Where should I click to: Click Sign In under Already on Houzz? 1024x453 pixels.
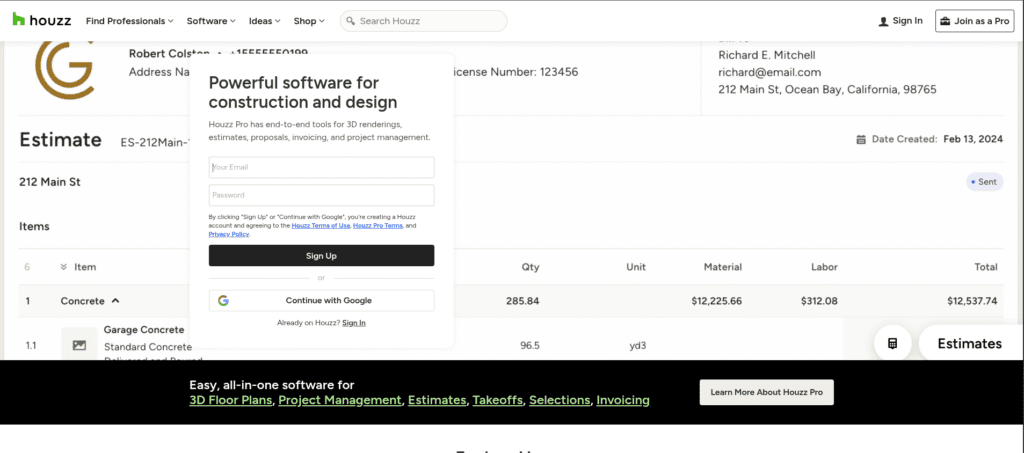coord(354,322)
